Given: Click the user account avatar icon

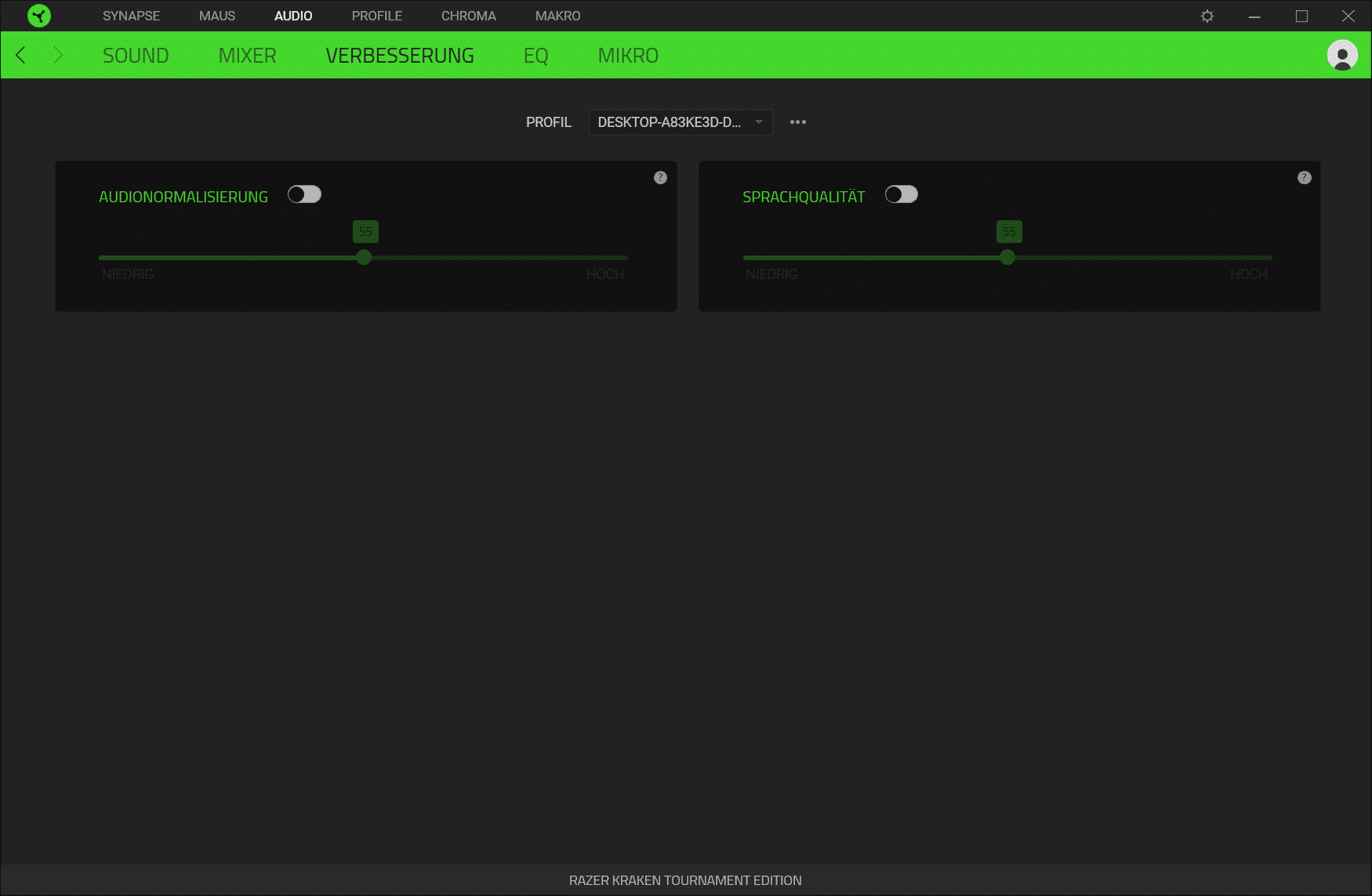Looking at the screenshot, I should pos(1341,55).
